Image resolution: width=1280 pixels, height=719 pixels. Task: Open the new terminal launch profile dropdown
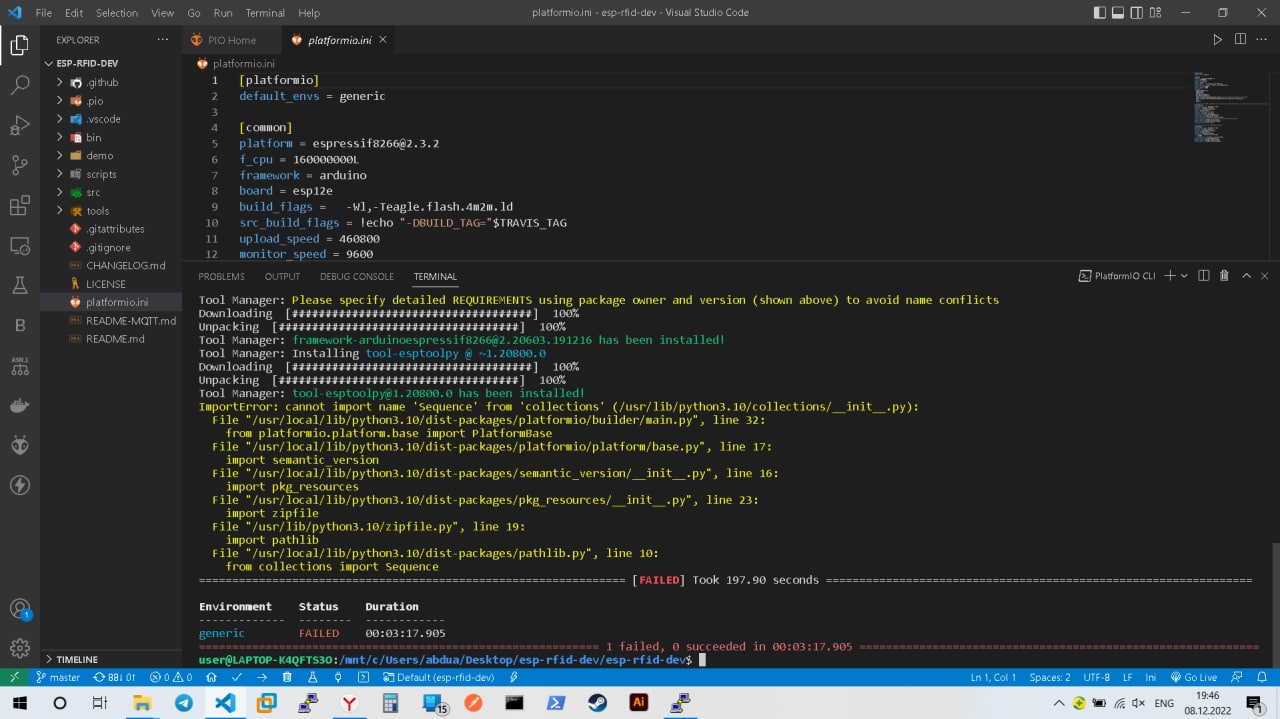click(x=1184, y=276)
